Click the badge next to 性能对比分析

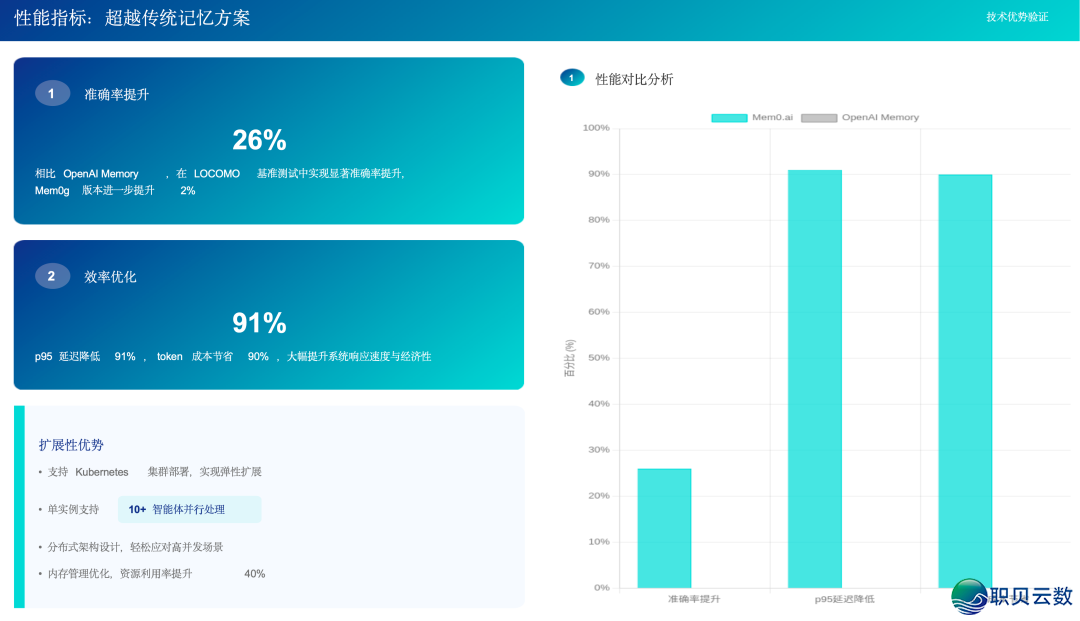[572, 78]
